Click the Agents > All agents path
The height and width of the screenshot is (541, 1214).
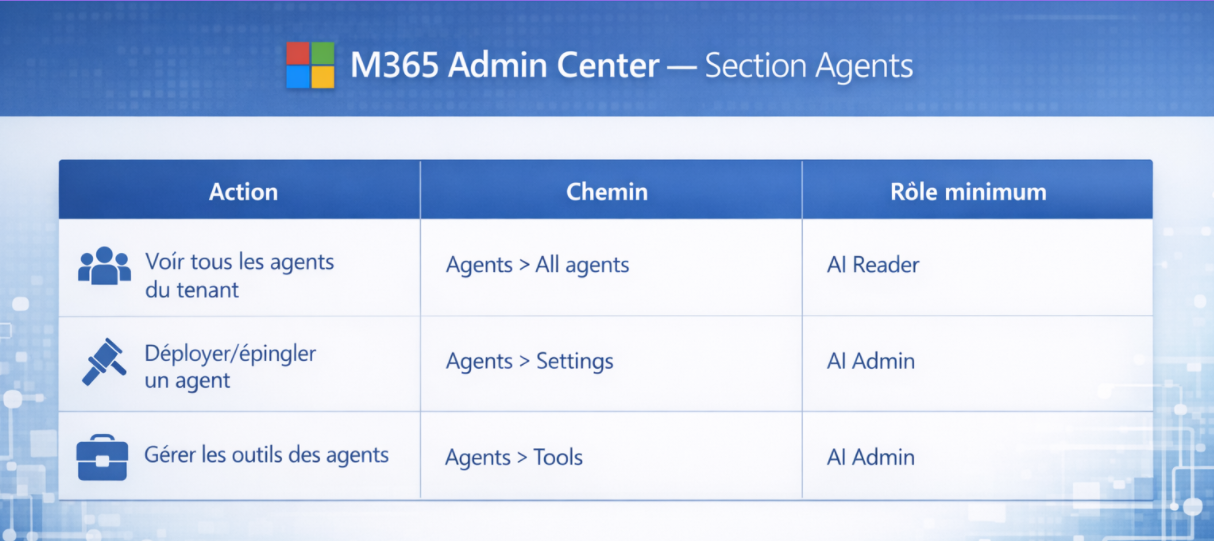click(x=537, y=265)
